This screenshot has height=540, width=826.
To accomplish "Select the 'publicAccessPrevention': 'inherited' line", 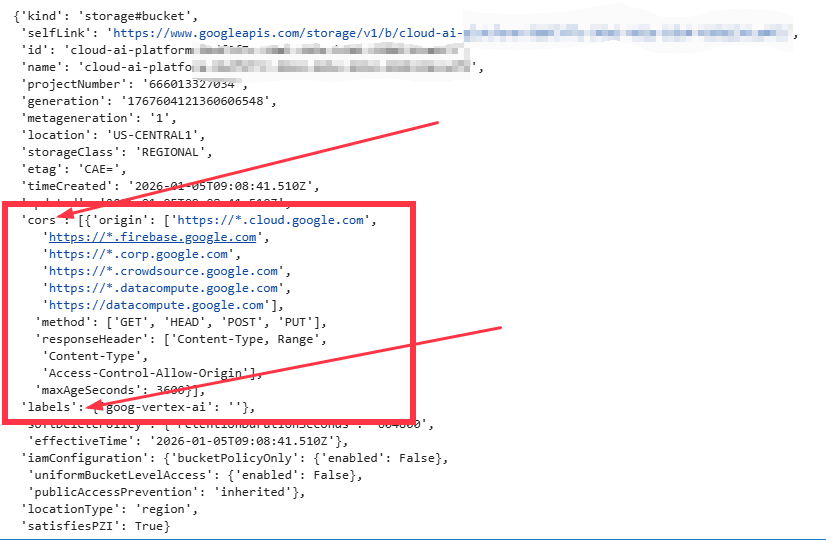I will [x=166, y=492].
